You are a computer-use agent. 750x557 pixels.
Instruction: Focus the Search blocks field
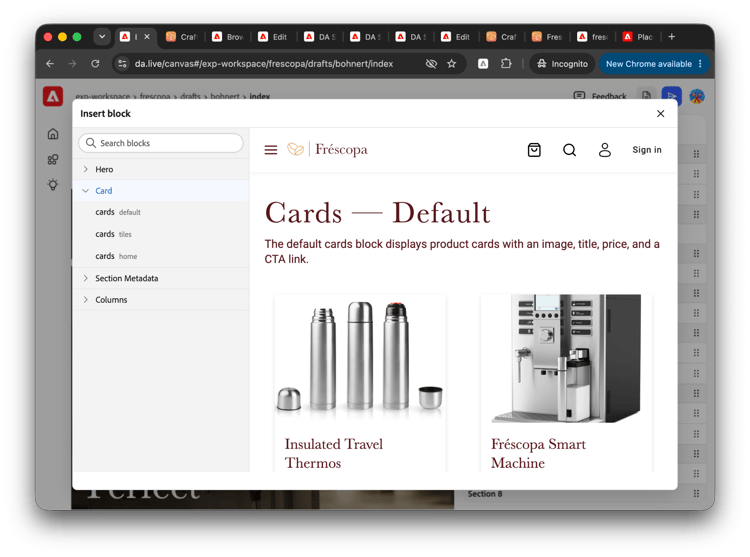click(161, 143)
